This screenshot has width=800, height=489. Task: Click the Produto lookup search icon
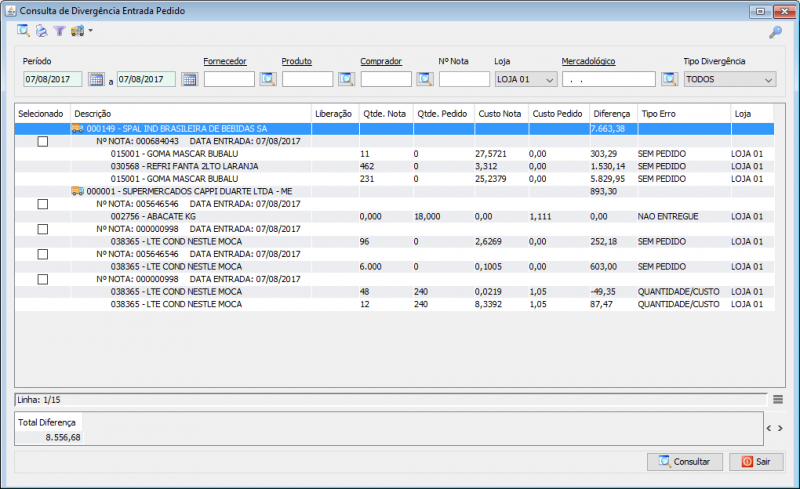[346, 79]
